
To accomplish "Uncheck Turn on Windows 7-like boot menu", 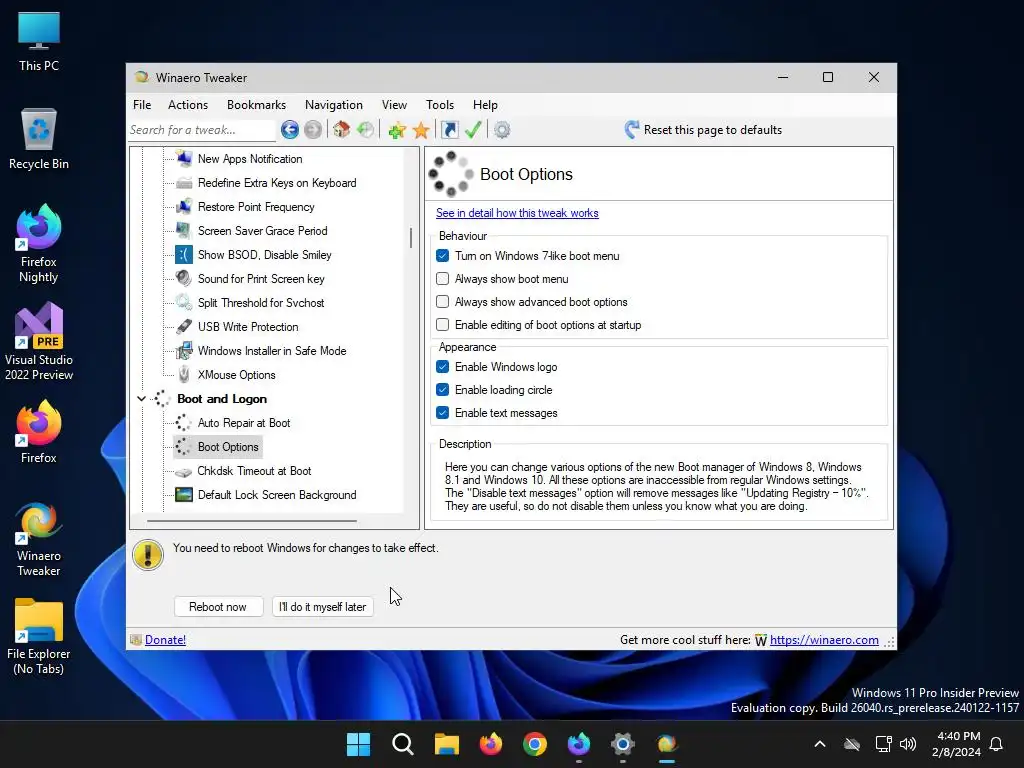I will (443, 256).
